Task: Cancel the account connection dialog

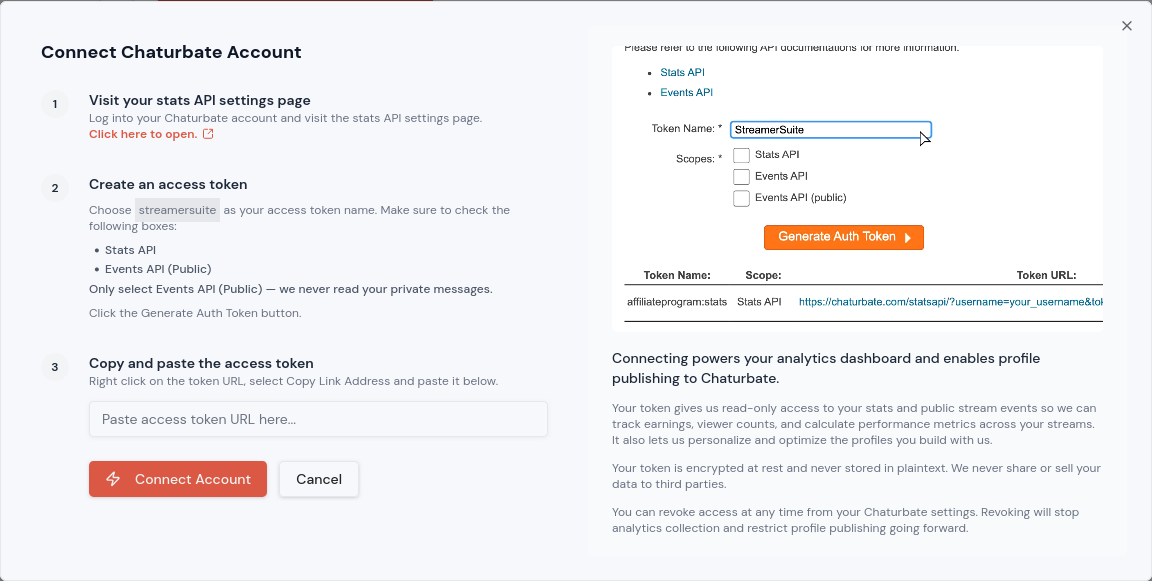Action: 318,479
